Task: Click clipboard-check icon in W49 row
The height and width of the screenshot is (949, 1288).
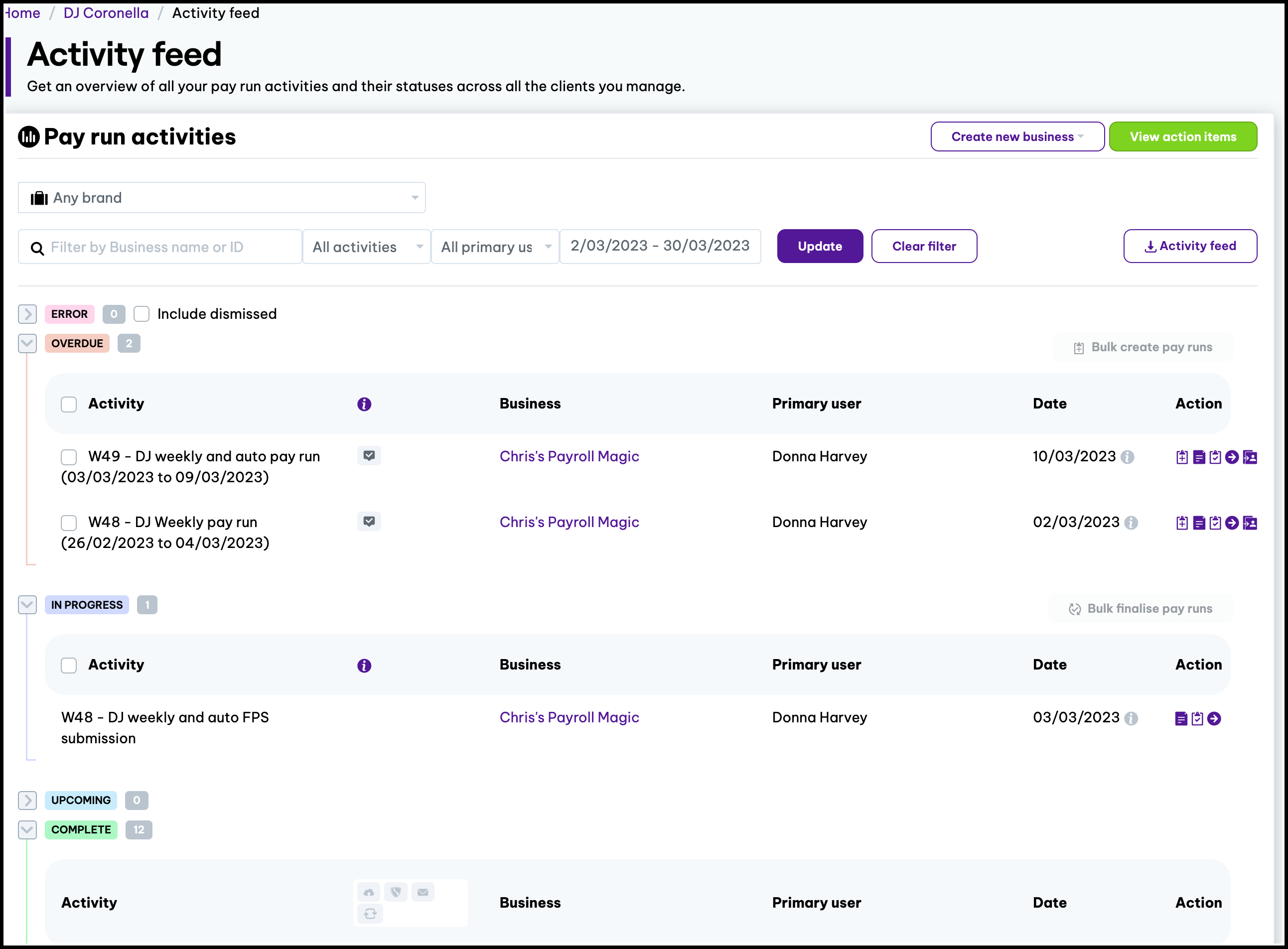Action: pos(1215,457)
